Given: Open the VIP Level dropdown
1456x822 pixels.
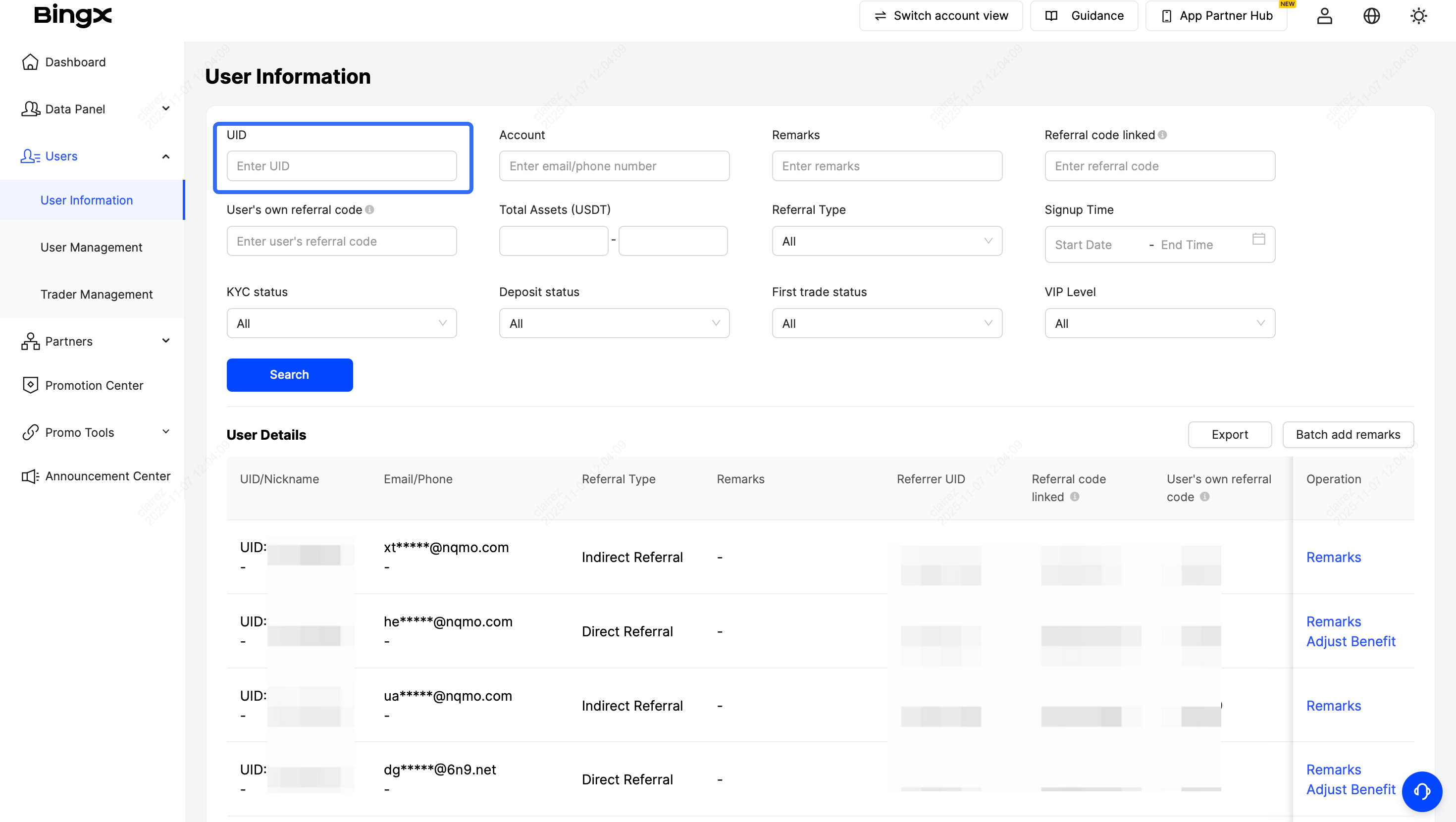Looking at the screenshot, I should click(x=1159, y=323).
